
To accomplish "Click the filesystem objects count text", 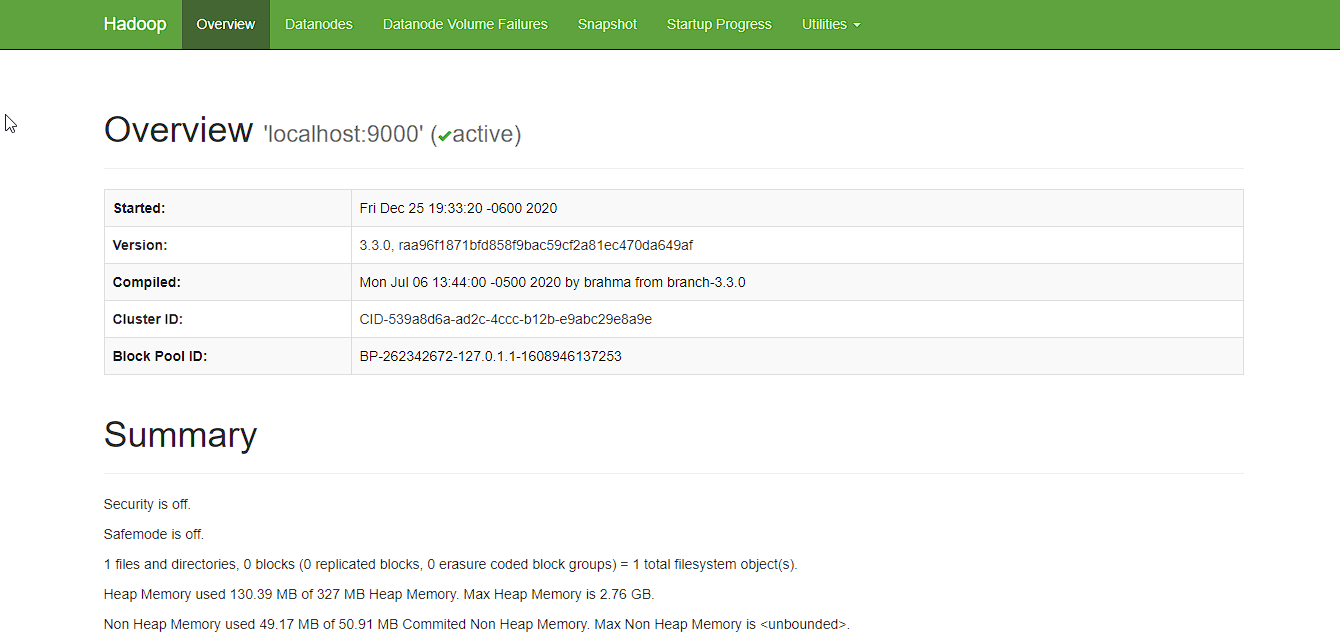I will [450, 564].
